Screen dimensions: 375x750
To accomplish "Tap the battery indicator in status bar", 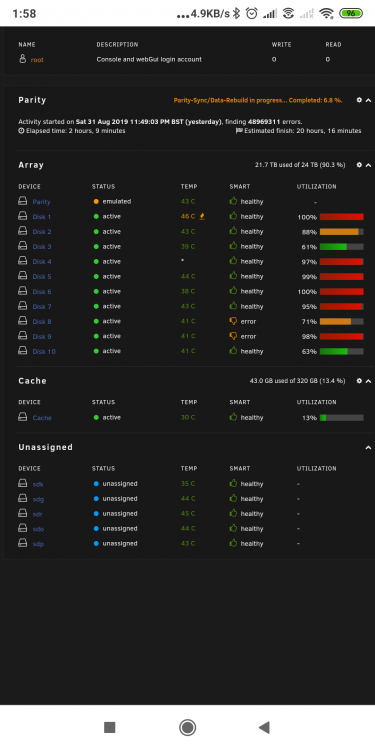I will point(351,13).
